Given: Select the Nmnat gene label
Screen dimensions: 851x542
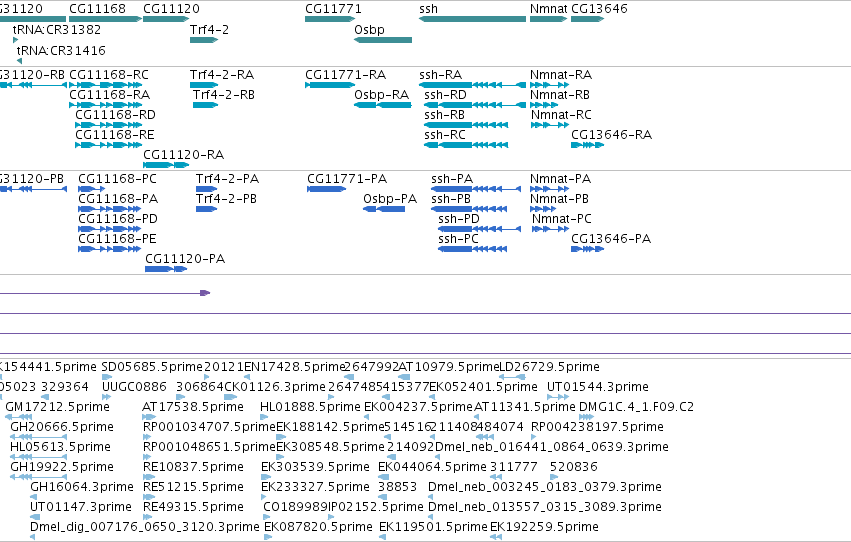Looking at the screenshot, I should 549,9.
